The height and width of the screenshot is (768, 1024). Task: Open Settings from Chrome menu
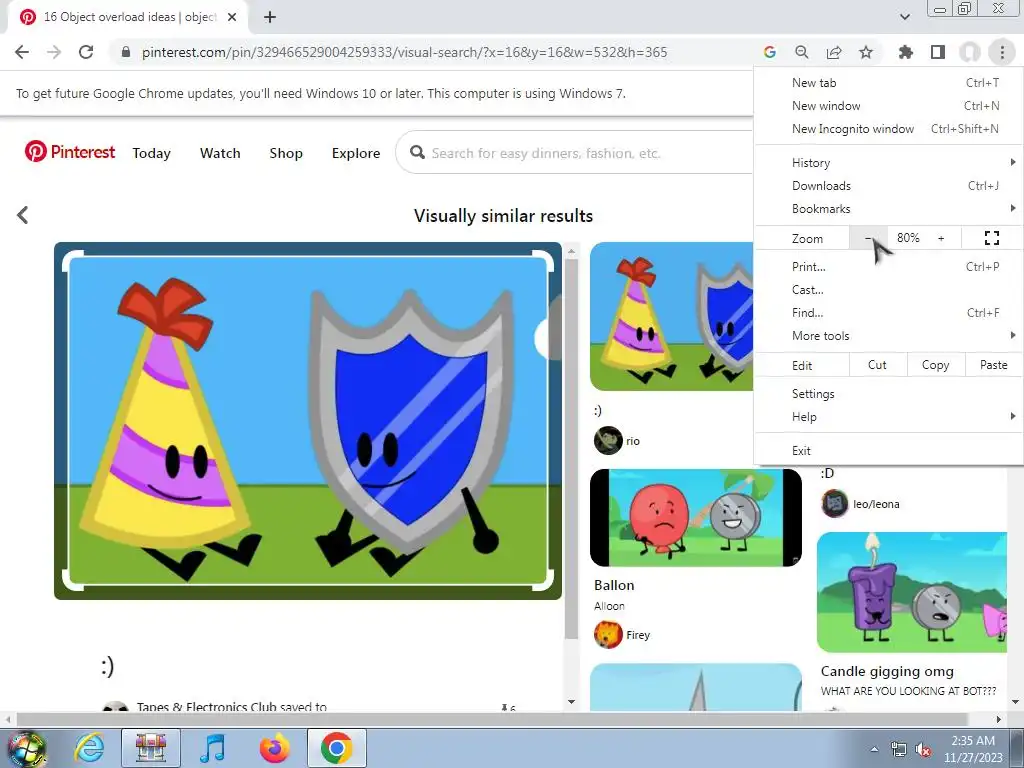click(x=888, y=394)
